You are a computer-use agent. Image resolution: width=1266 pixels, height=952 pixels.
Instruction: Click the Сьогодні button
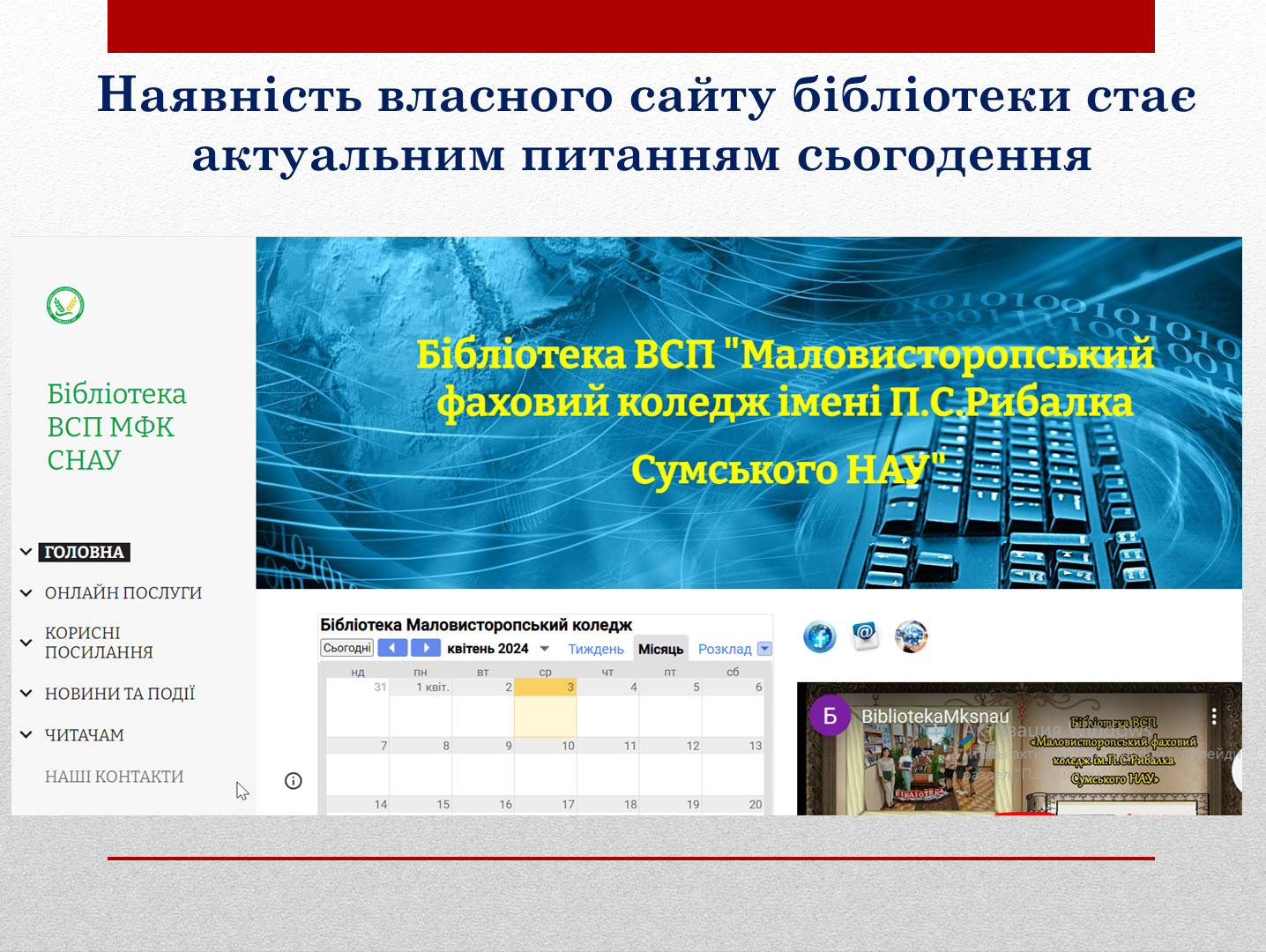click(x=347, y=648)
